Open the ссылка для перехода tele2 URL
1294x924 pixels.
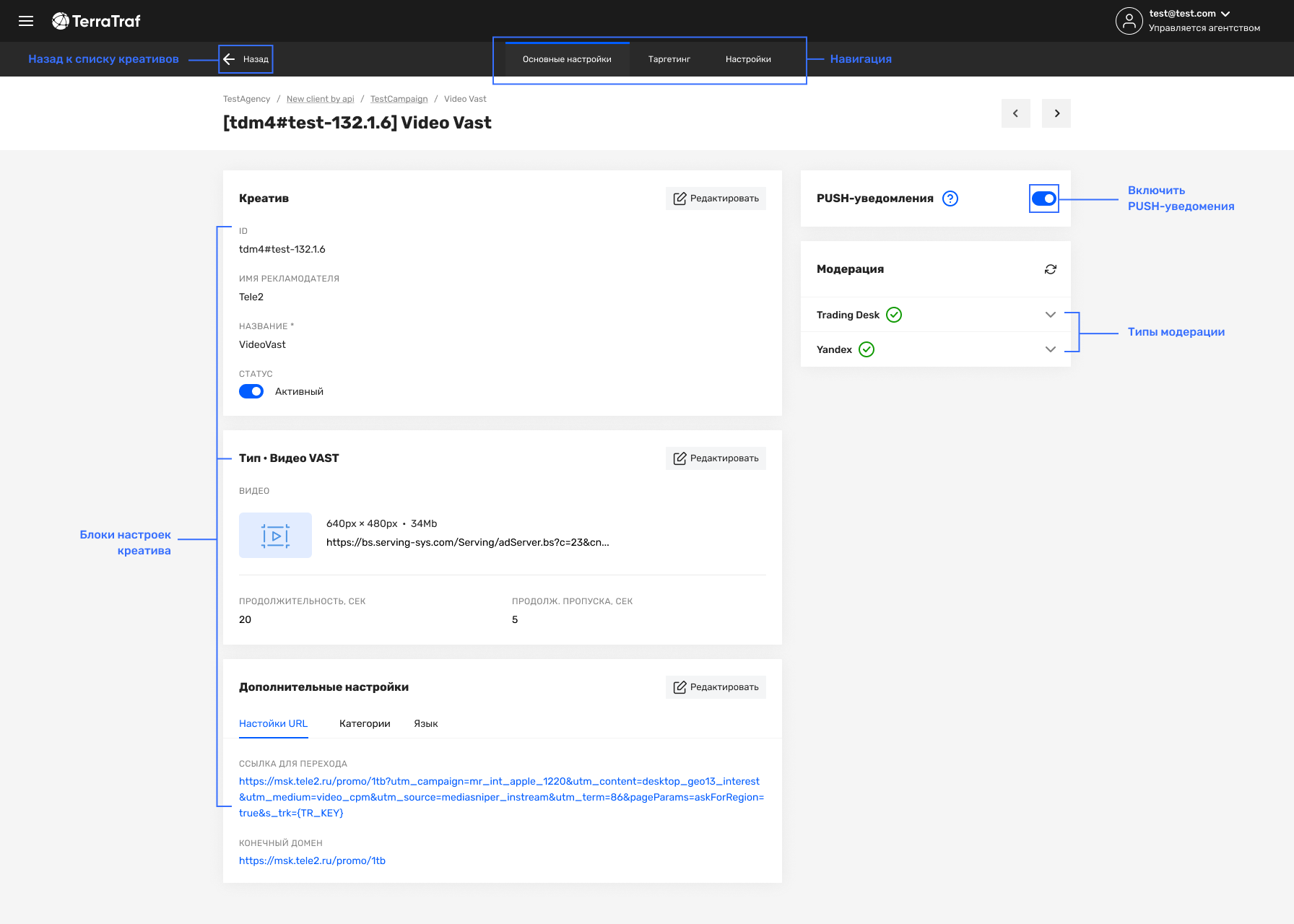[501, 797]
